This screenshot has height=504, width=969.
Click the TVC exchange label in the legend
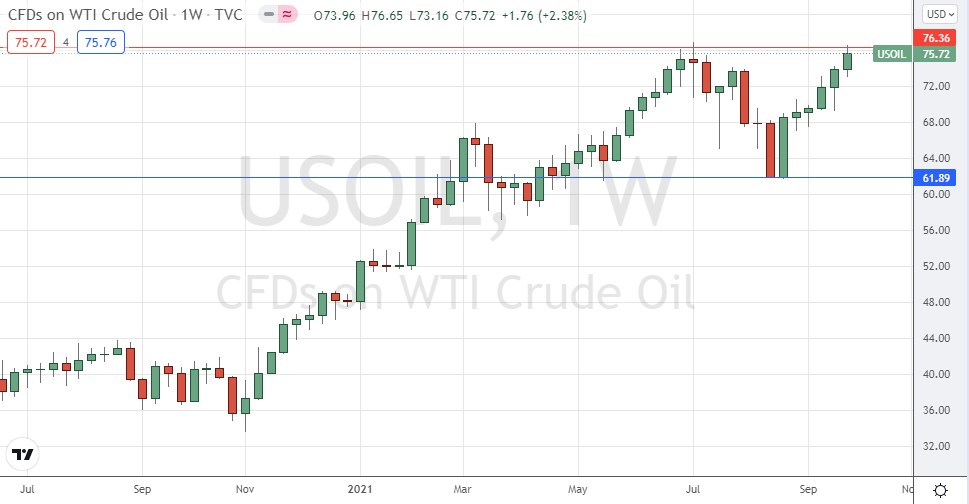(231, 15)
